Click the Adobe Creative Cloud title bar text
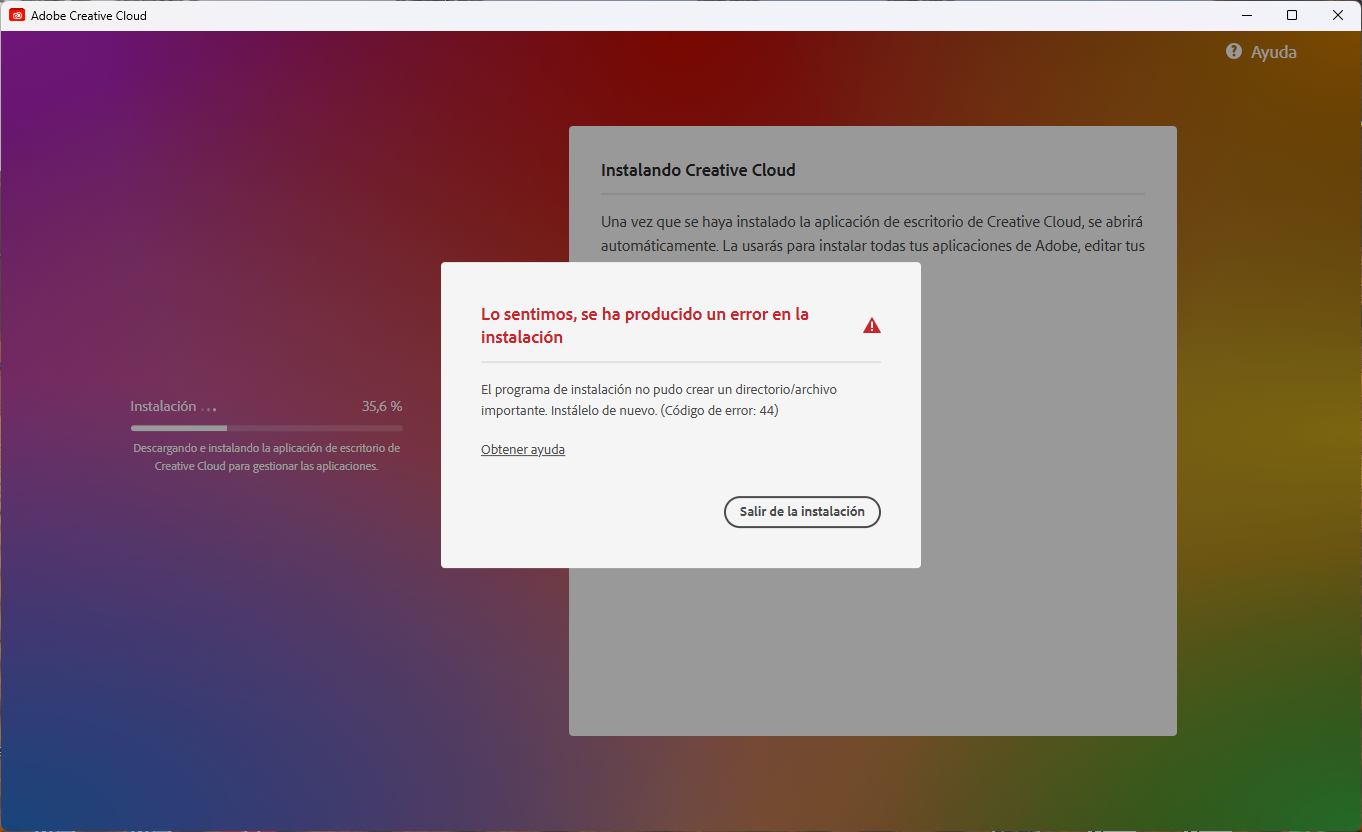This screenshot has width=1362, height=832. 87,15
